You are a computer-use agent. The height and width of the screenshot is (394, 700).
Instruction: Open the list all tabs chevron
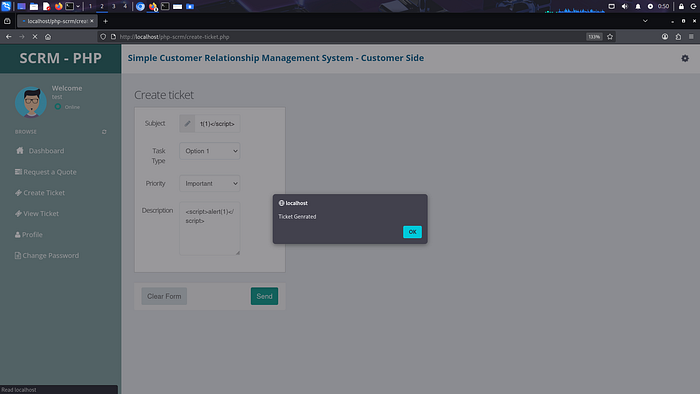click(645, 21)
